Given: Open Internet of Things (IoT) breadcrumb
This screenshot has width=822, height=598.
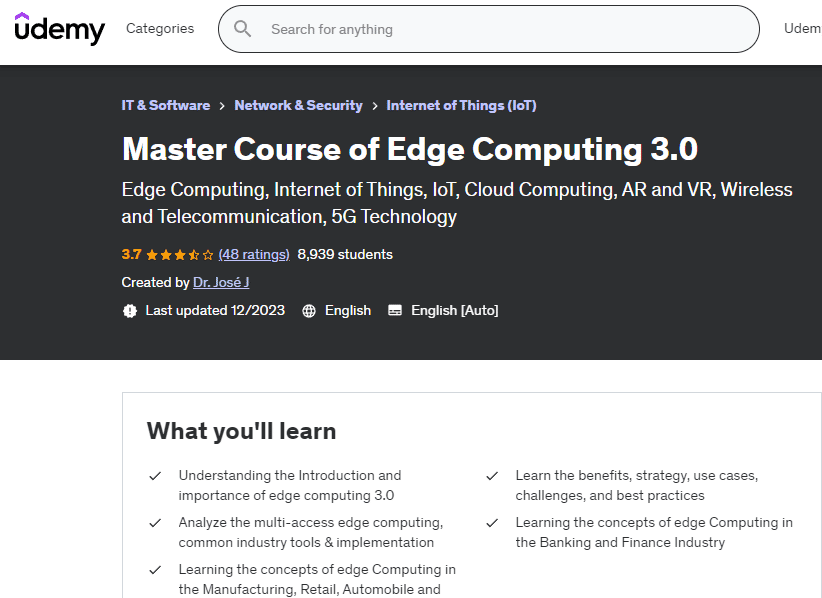Looking at the screenshot, I should tap(461, 106).
